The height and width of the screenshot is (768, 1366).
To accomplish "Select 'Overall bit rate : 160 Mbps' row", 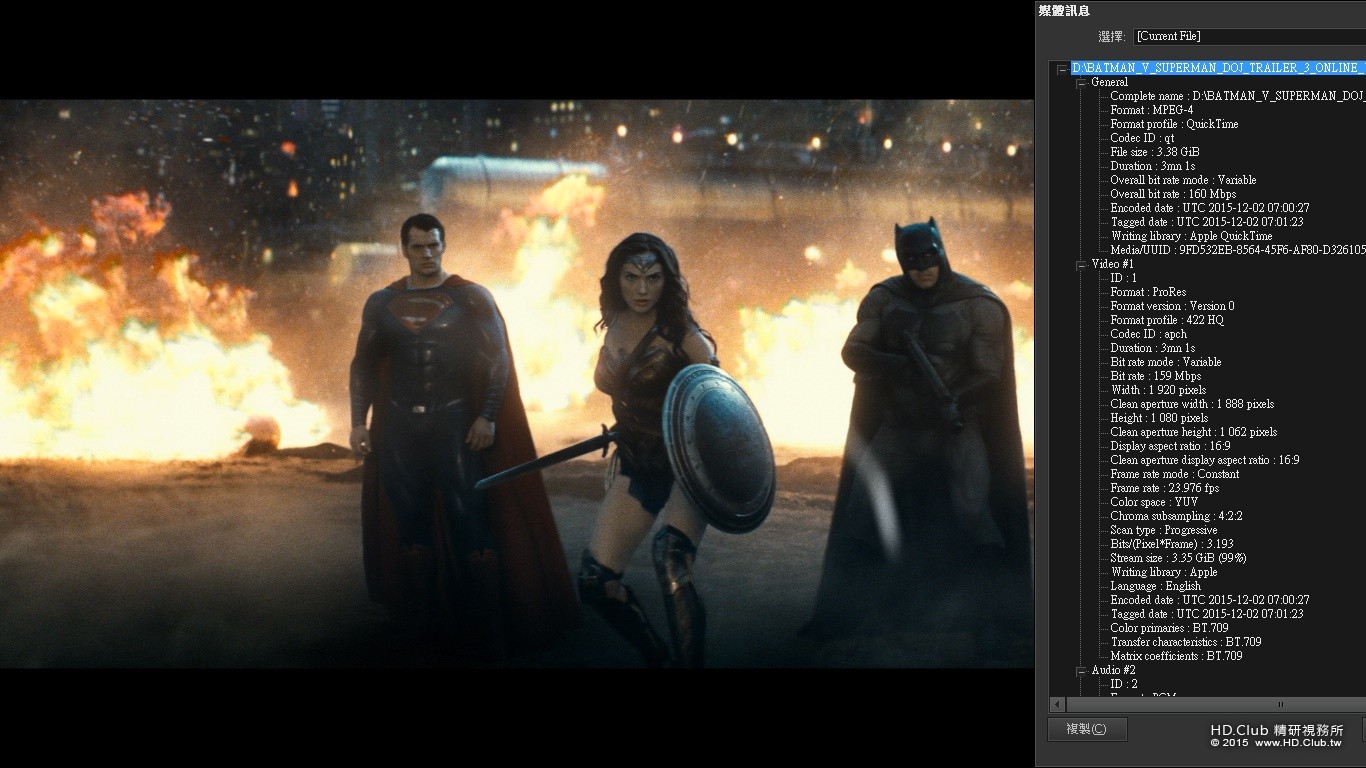I will [1173, 194].
